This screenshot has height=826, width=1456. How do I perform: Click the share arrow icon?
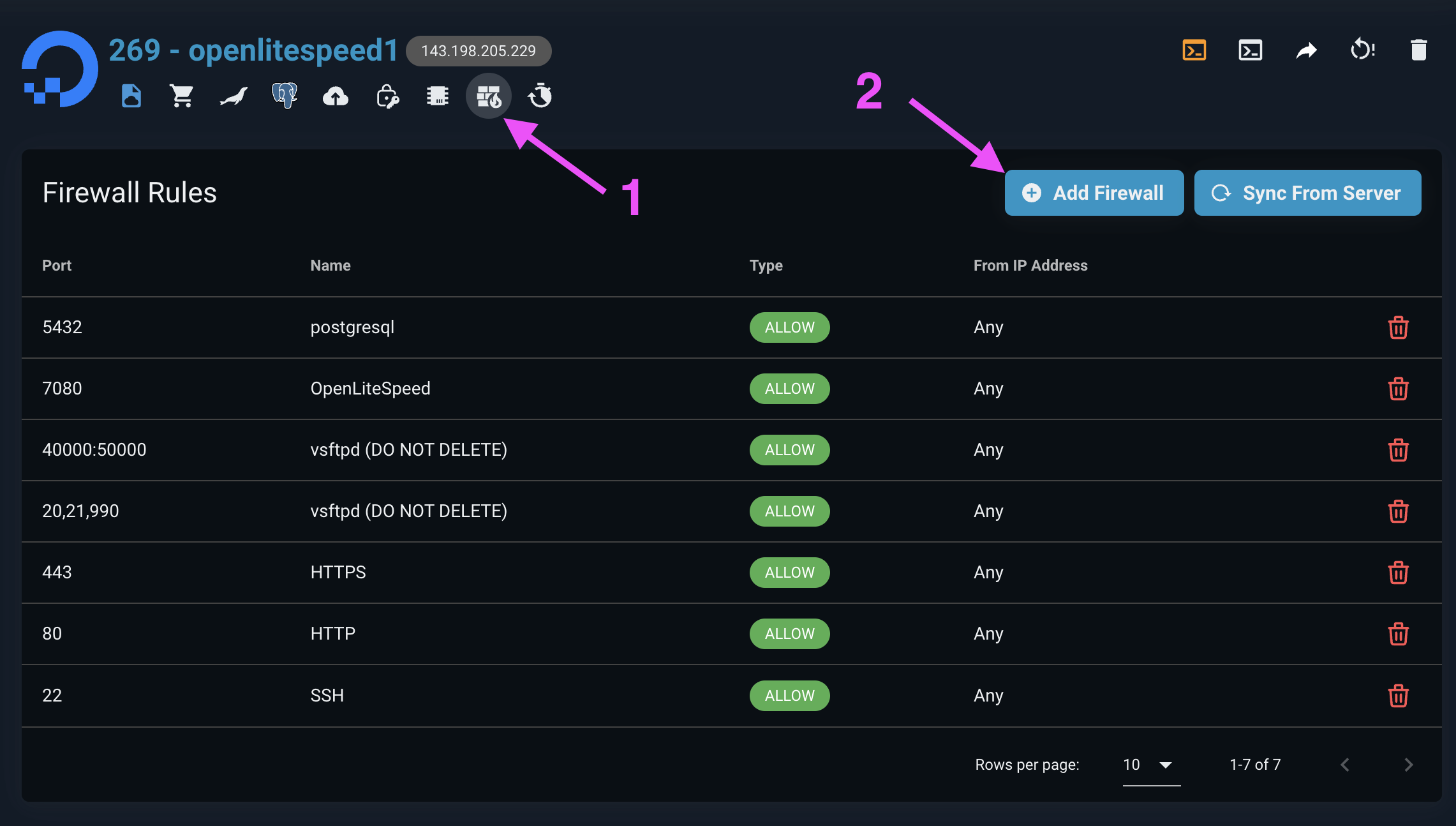click(x=1306, y=49)
